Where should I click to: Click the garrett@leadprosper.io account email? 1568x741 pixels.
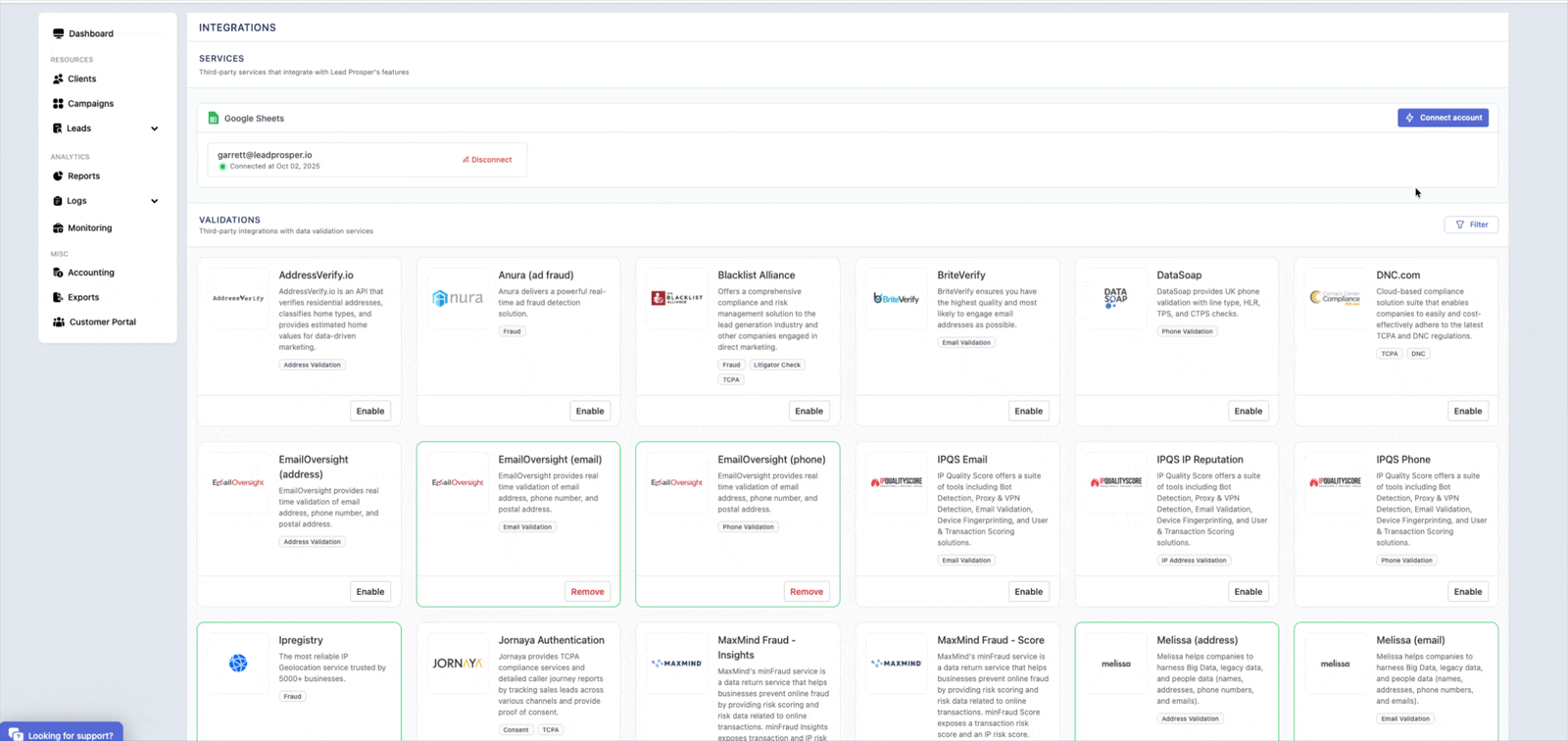click(265, 155)
